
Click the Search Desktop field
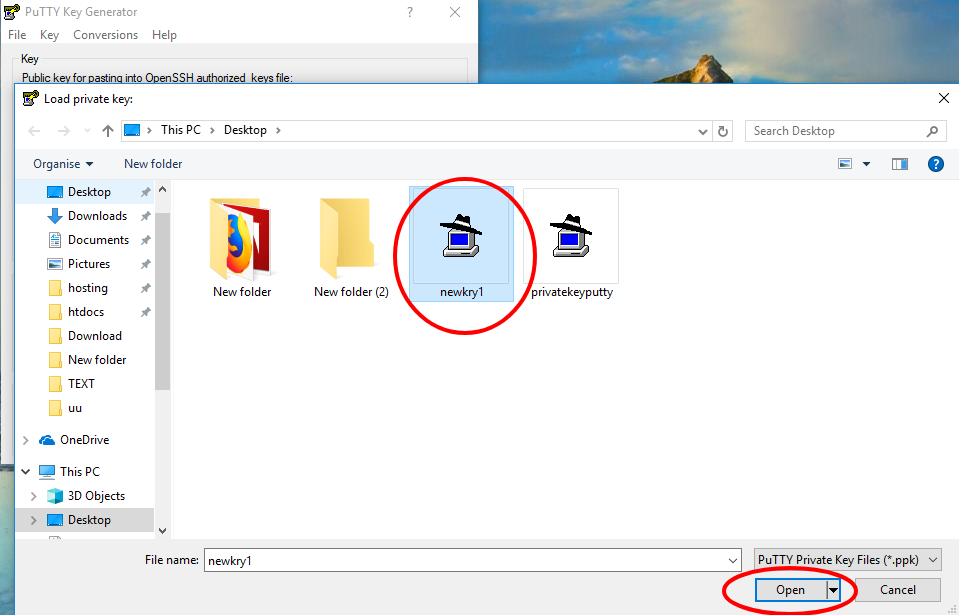tap(845, 131)
